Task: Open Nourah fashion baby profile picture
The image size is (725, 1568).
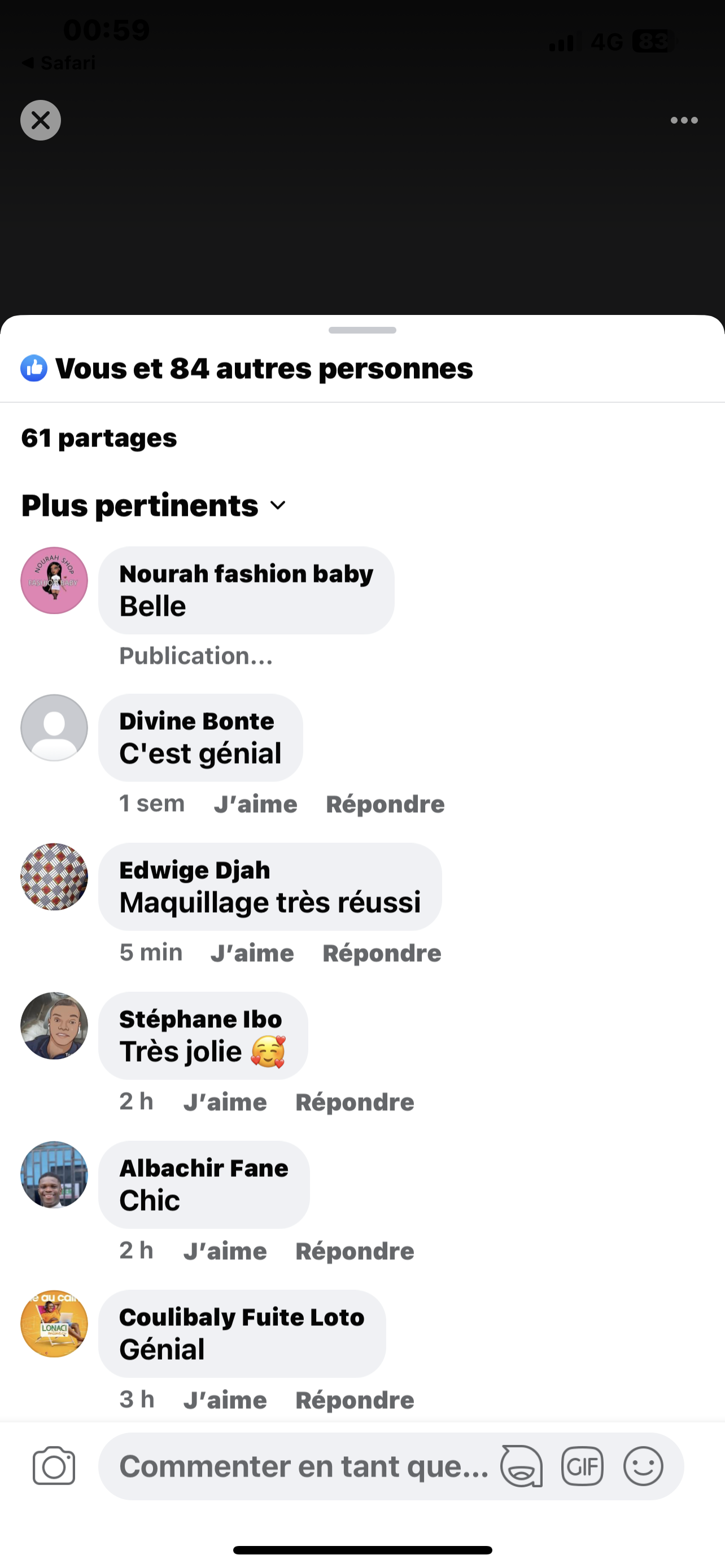Action: tap(54, 580)
